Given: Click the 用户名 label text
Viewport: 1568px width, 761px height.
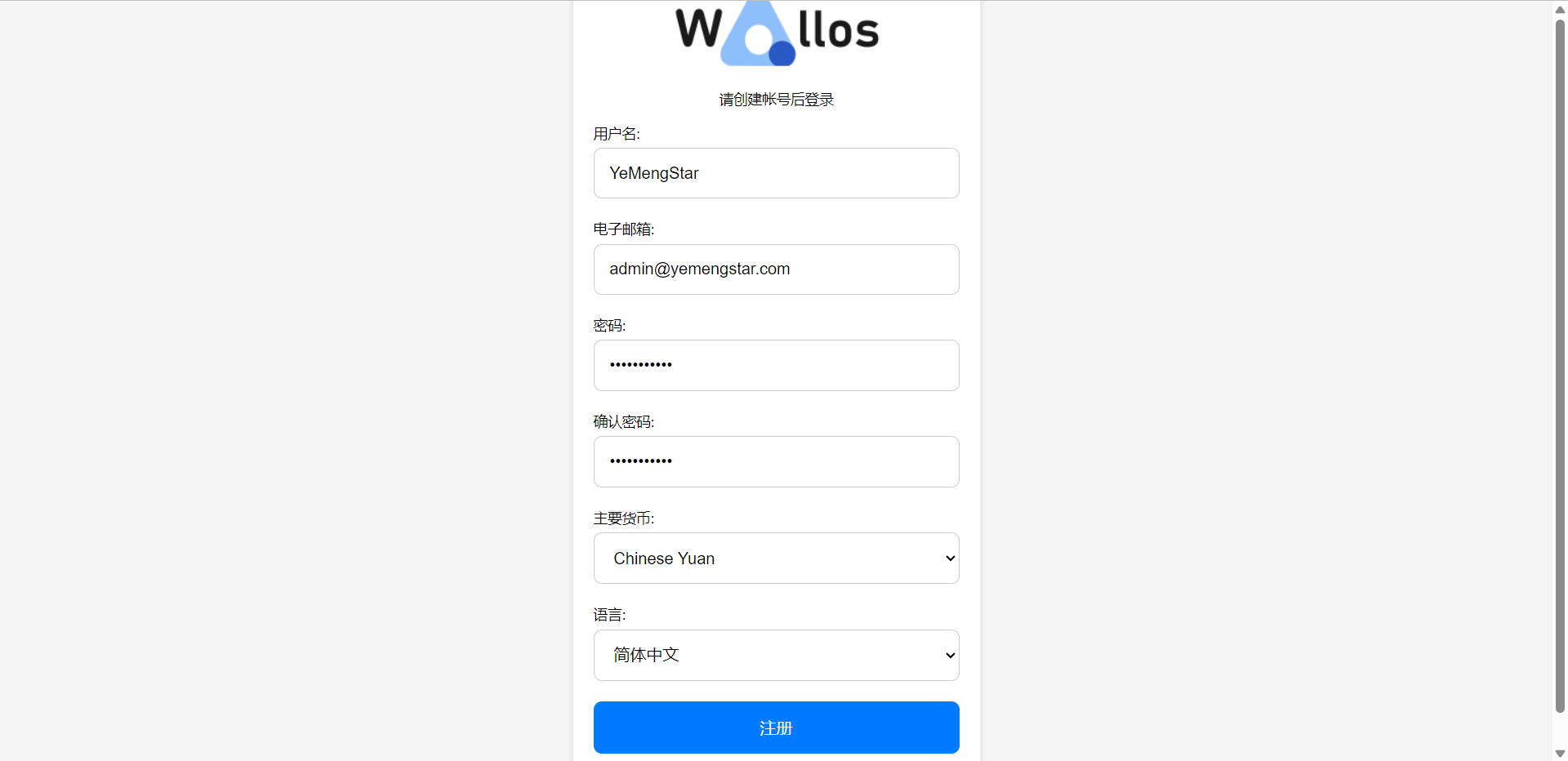Looking at the screenshot, I should [x=617, y=134].
